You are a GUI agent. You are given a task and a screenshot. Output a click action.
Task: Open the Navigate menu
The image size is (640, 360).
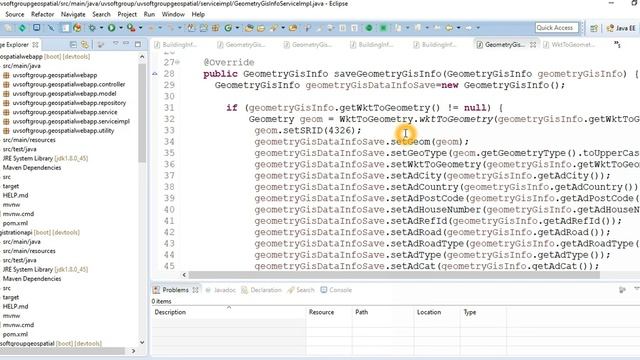pos(73,14)
